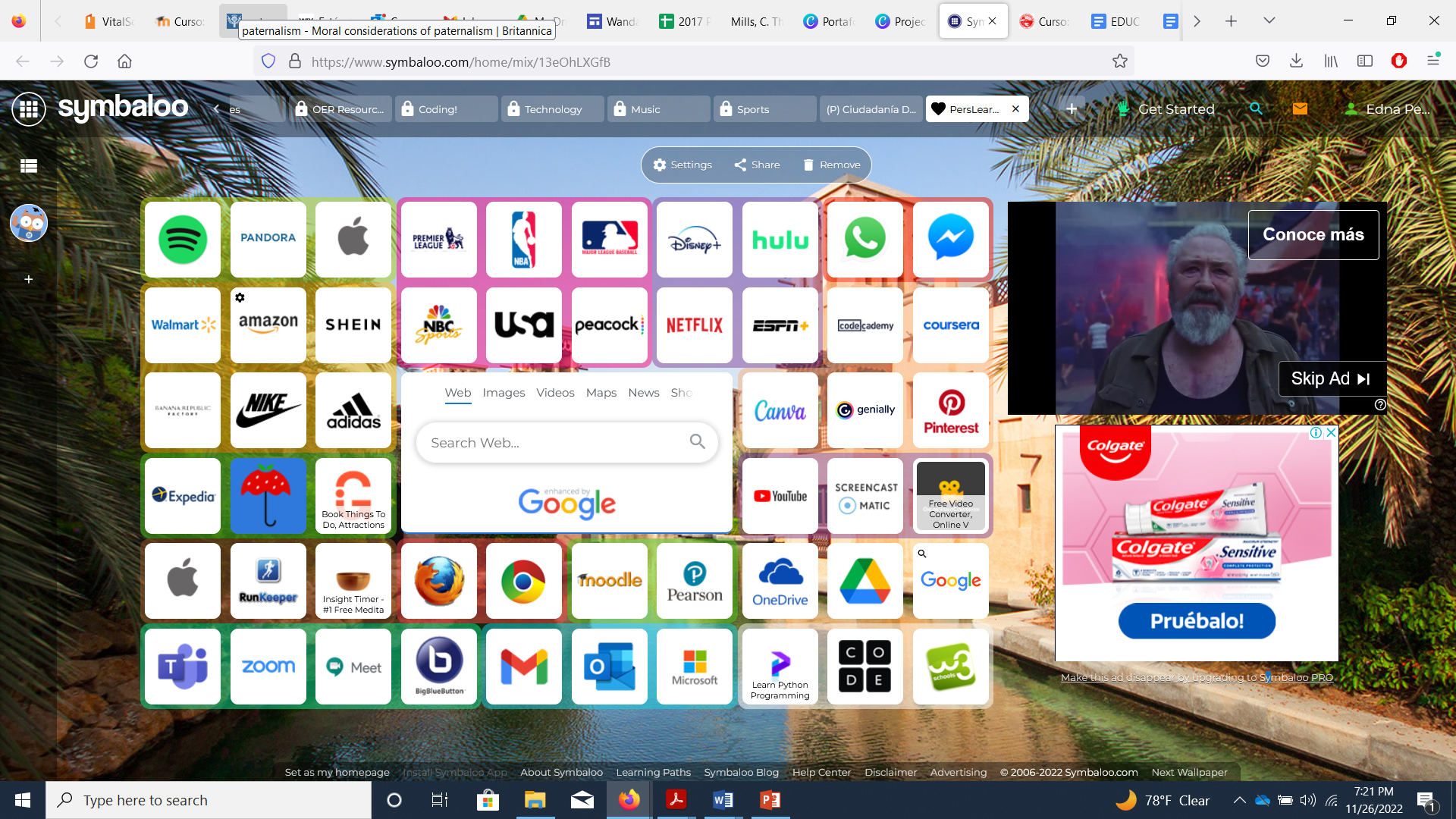
Task: Open the WhatsApp tile
Action: click(x=865, y=240)
